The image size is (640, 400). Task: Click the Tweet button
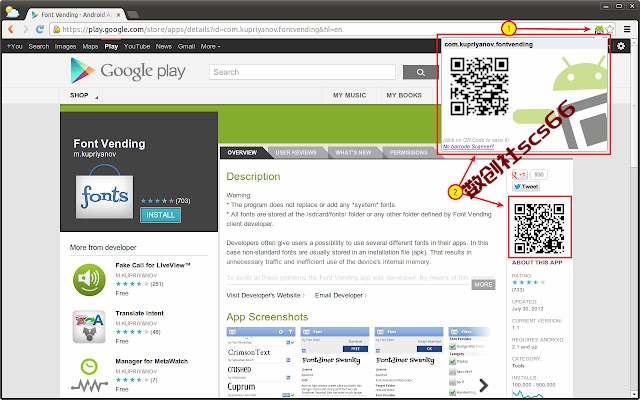526,187
